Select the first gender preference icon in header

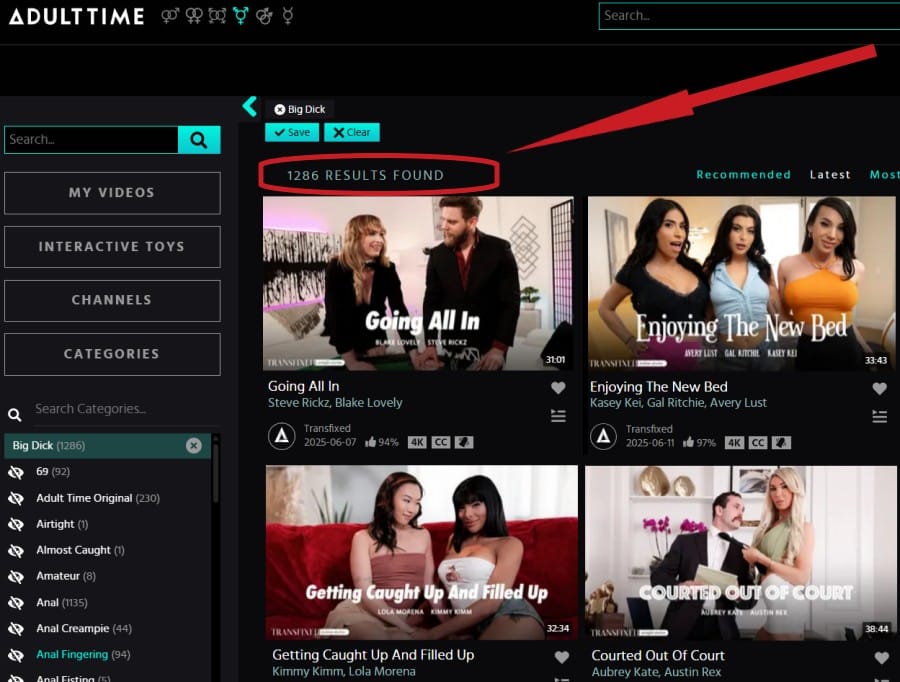(170, 16)
